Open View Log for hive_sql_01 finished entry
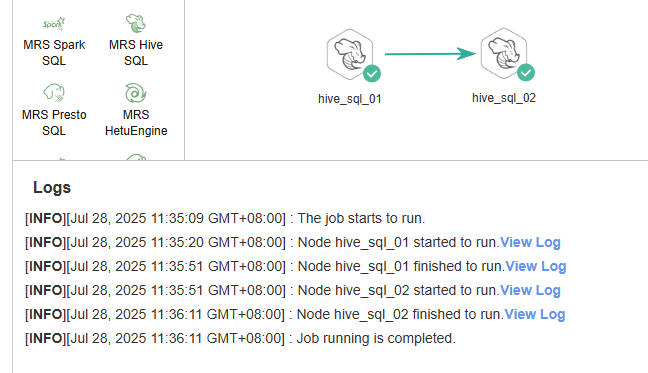Screen dimensions: 648x373 (536, 266)
